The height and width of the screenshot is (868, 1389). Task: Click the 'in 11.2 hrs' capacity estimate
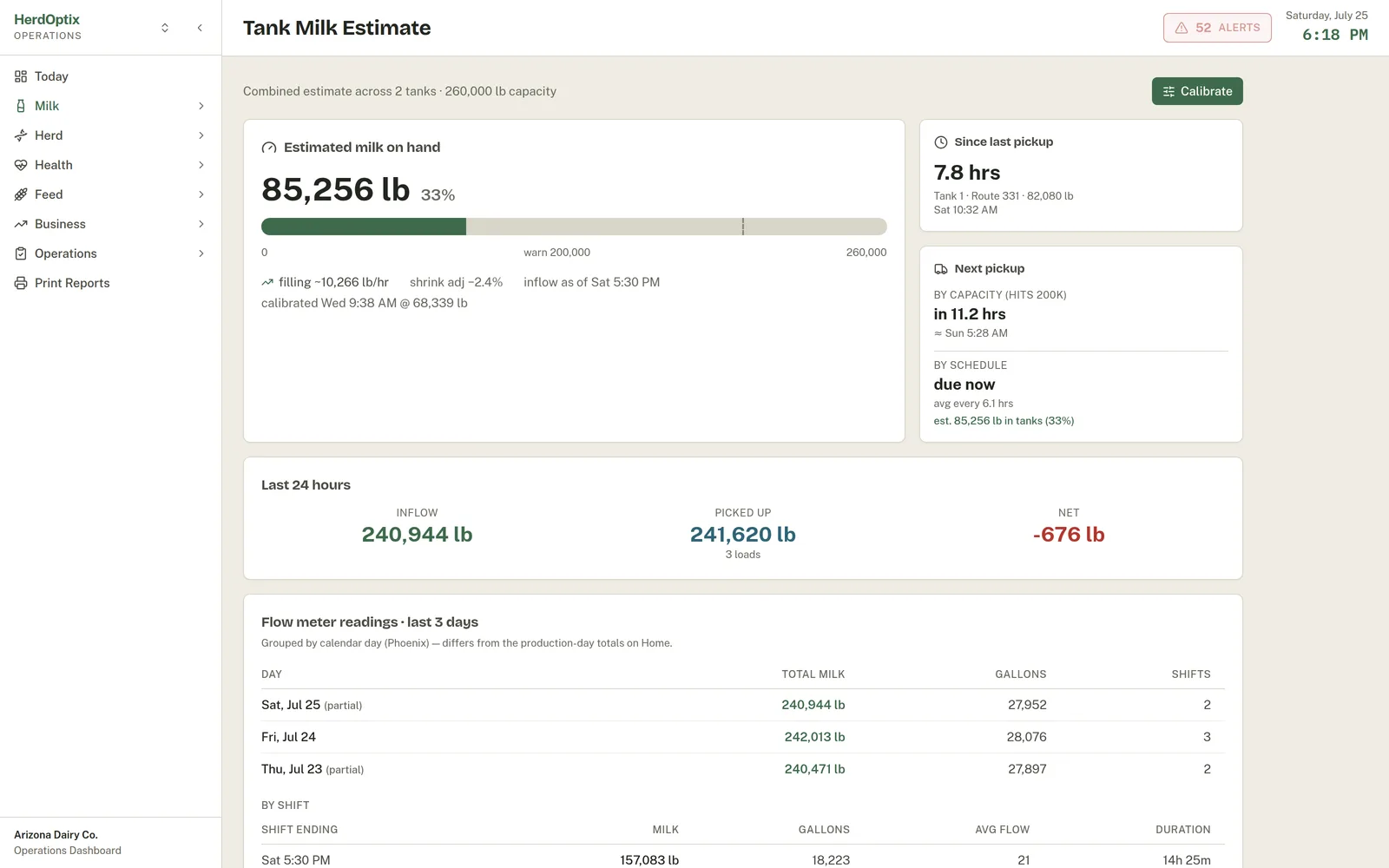tap(970, 314)
